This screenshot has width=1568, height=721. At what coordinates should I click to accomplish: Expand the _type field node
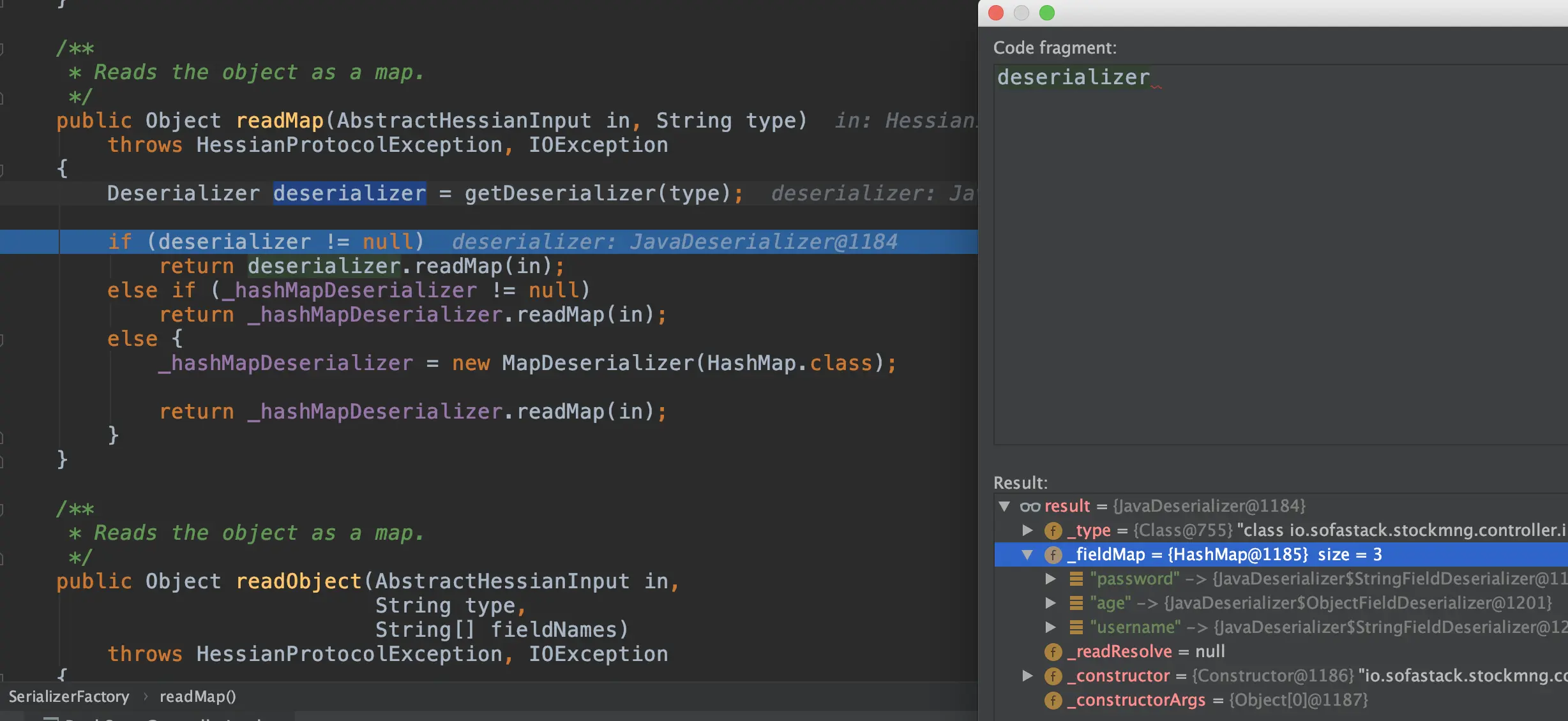1027,530
